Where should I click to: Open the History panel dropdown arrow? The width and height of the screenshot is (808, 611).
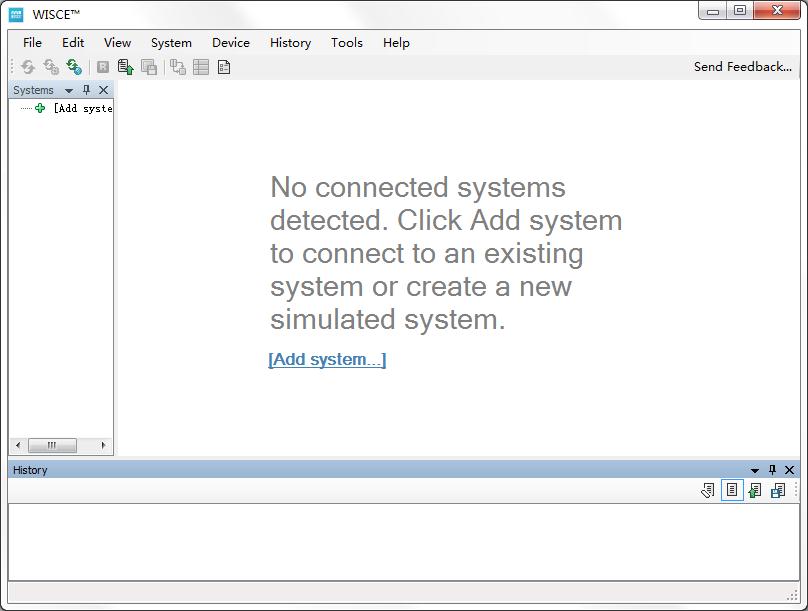pyautogui.click(x=755, y=470)
